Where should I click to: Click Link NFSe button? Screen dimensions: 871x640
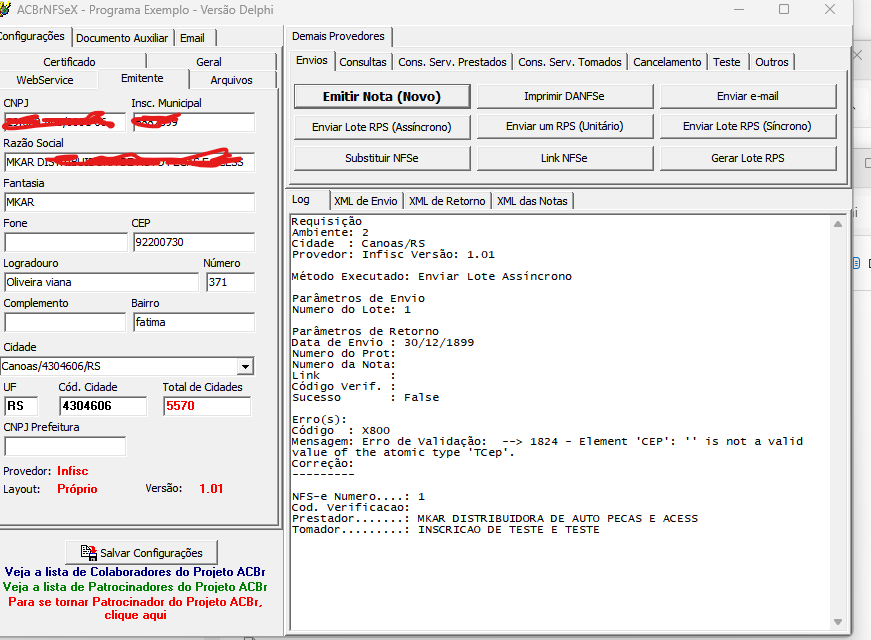(564, 158)
